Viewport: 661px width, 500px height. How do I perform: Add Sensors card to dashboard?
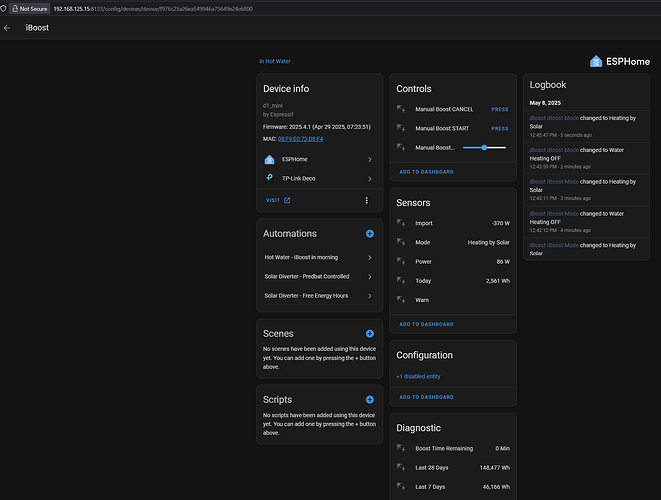[426, 324]
